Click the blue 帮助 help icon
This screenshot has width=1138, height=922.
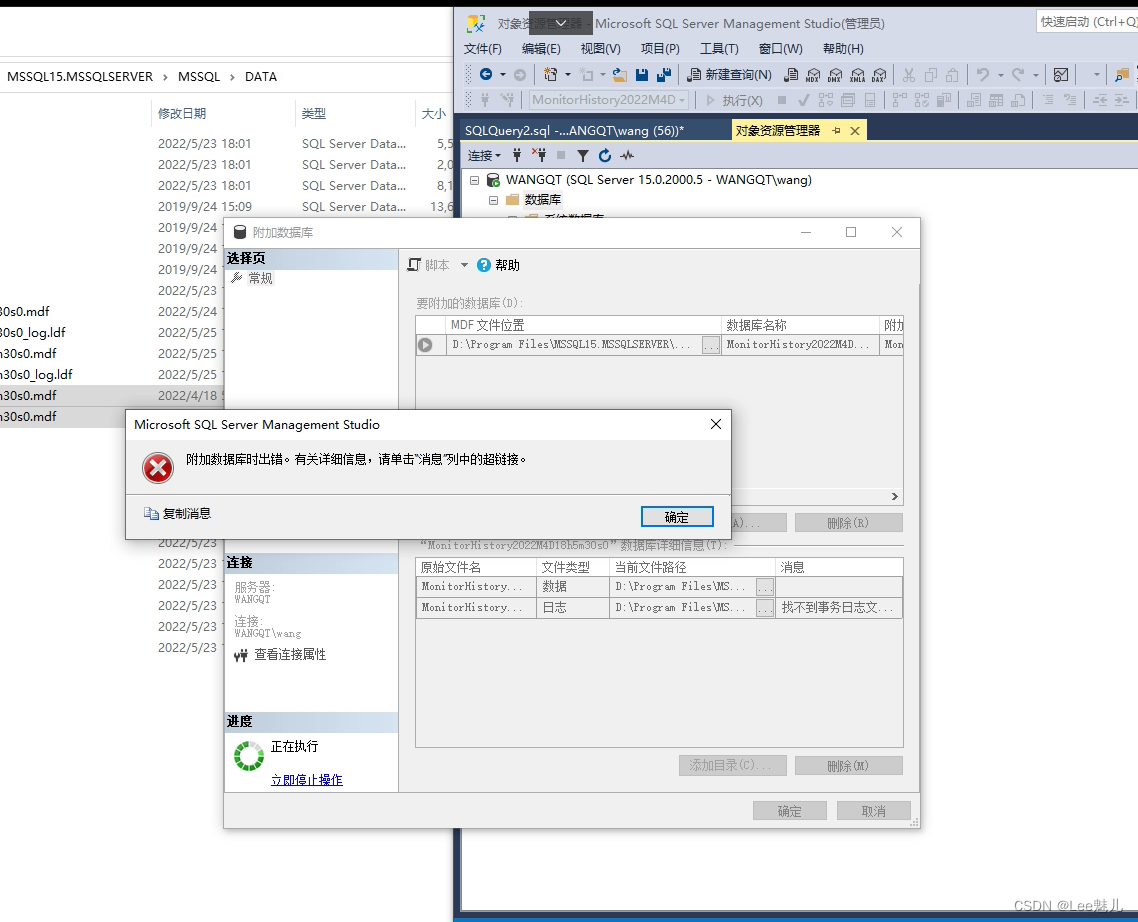[484, 265]
